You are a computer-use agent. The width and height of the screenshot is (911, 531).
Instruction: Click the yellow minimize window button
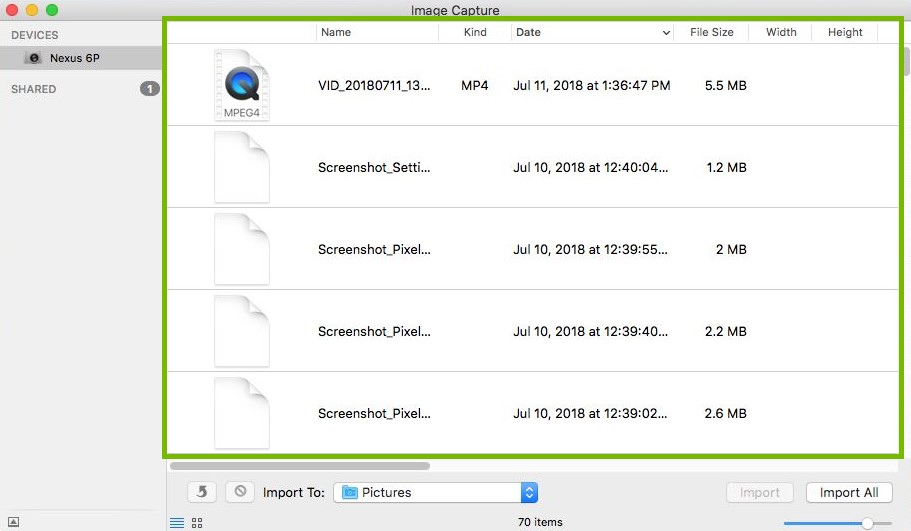[32, 10]
